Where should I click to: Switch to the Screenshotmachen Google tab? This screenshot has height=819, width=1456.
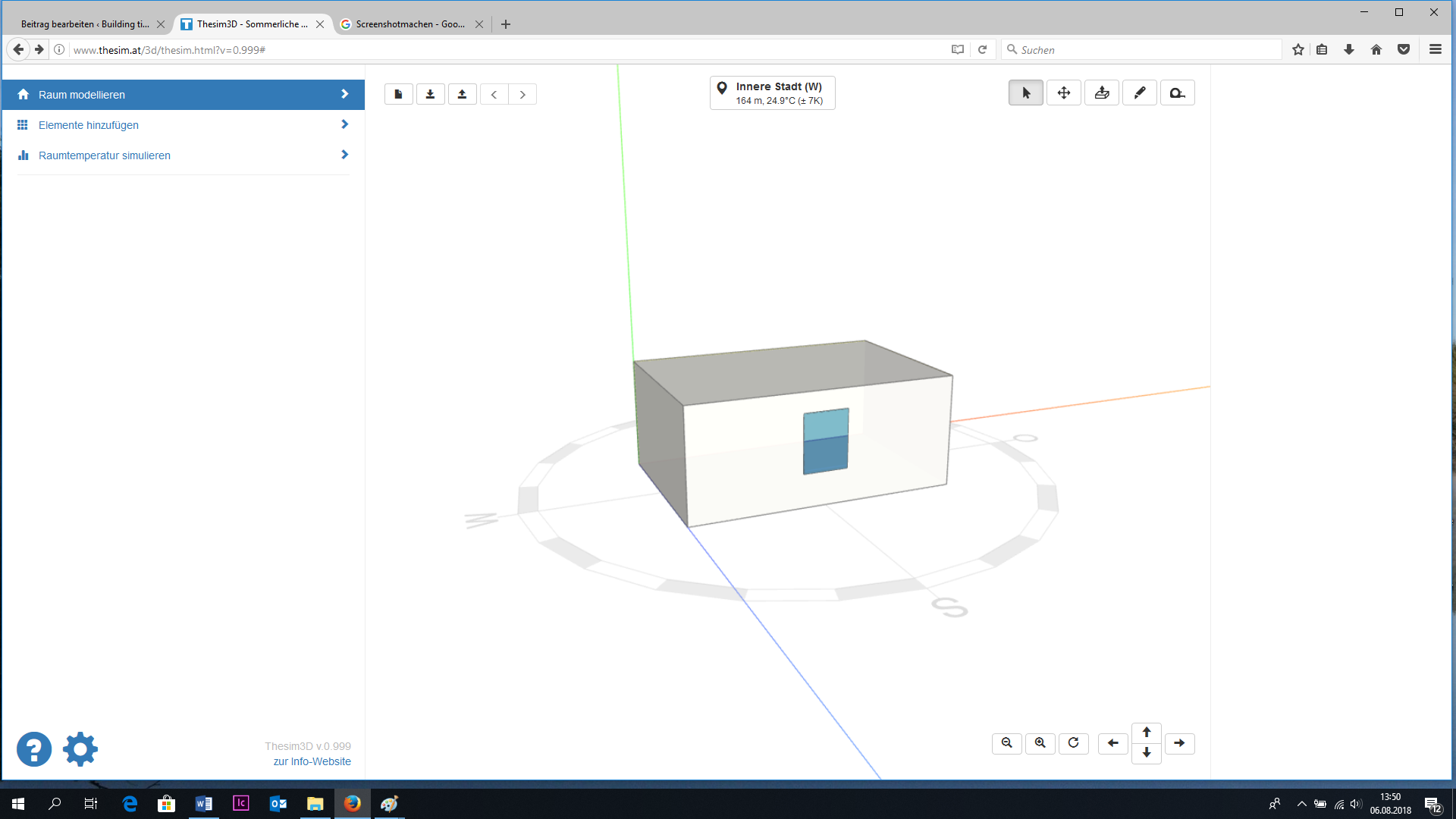point(409,24)
